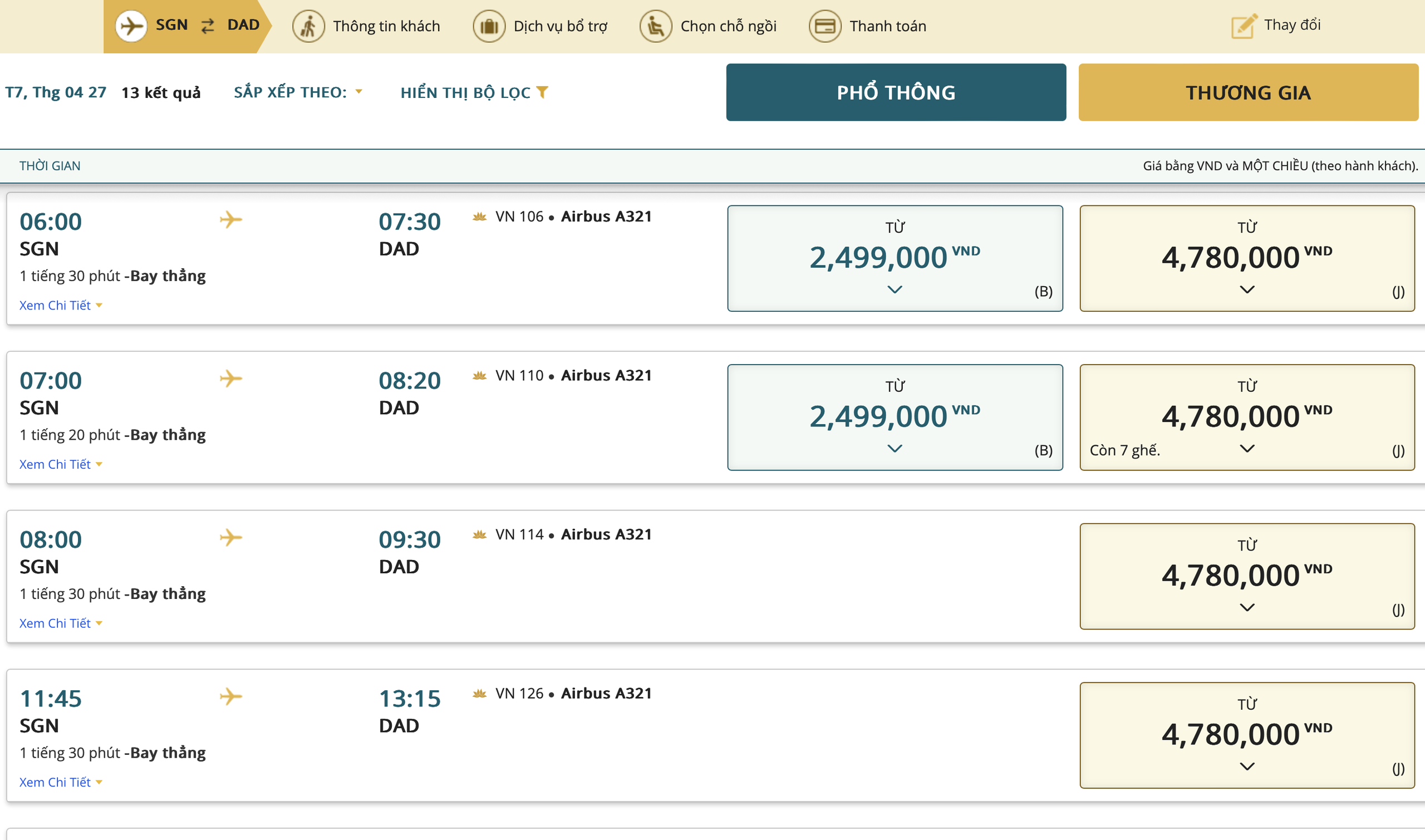Open the SẮP XẾP THEO sort dropdown
This screenshot has width=1425, height=840.
point(298,92)
